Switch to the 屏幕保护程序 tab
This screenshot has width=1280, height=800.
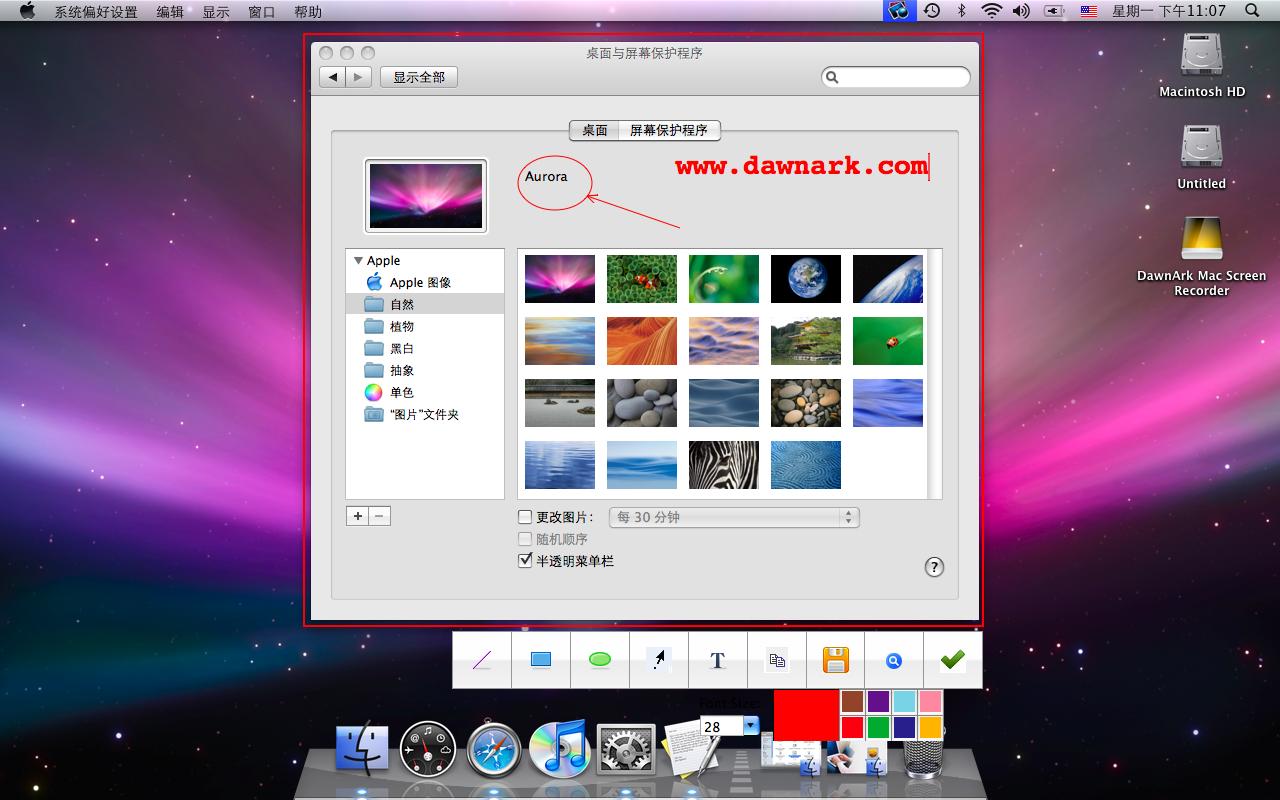click(671, 130)
